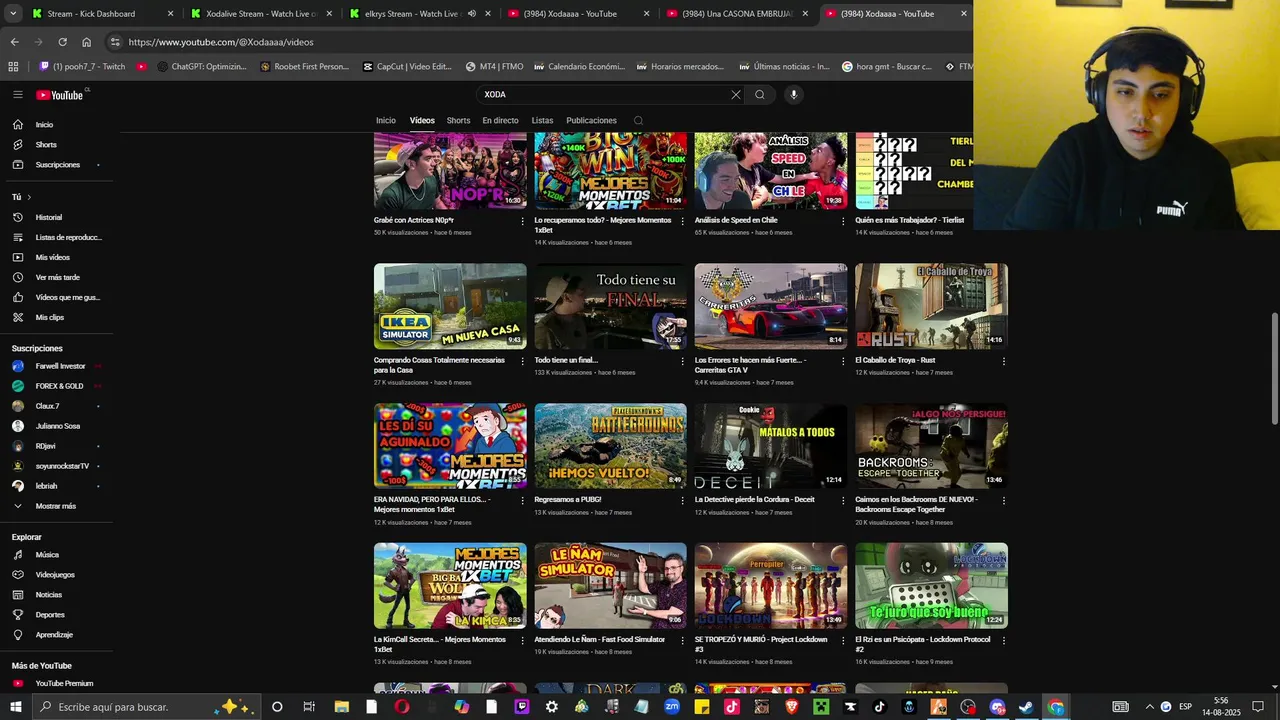Expand Mostrar más subscriptions
This screenshot has height=720, width=1280.
tap(56, 506)
